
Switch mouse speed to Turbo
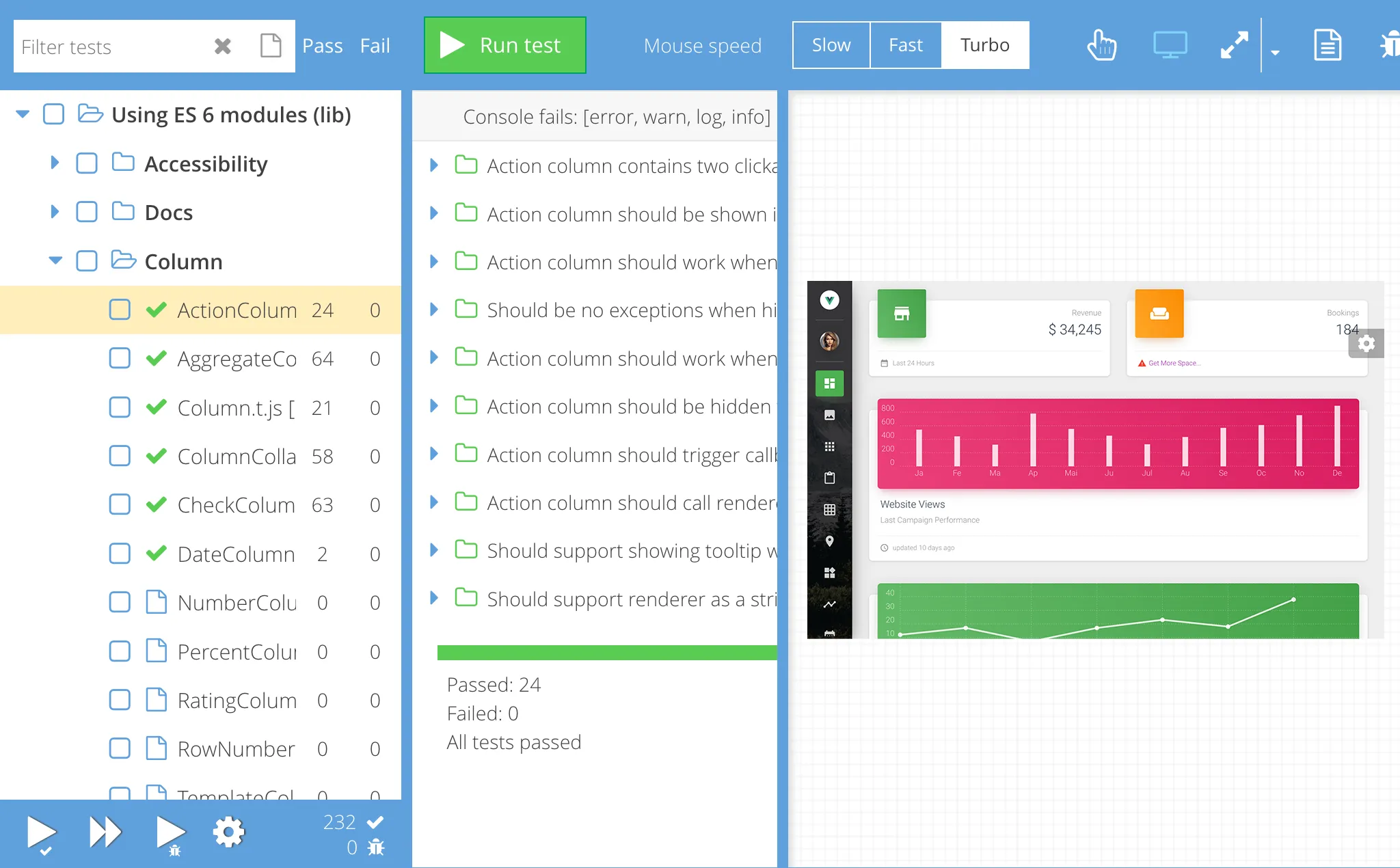984,45
